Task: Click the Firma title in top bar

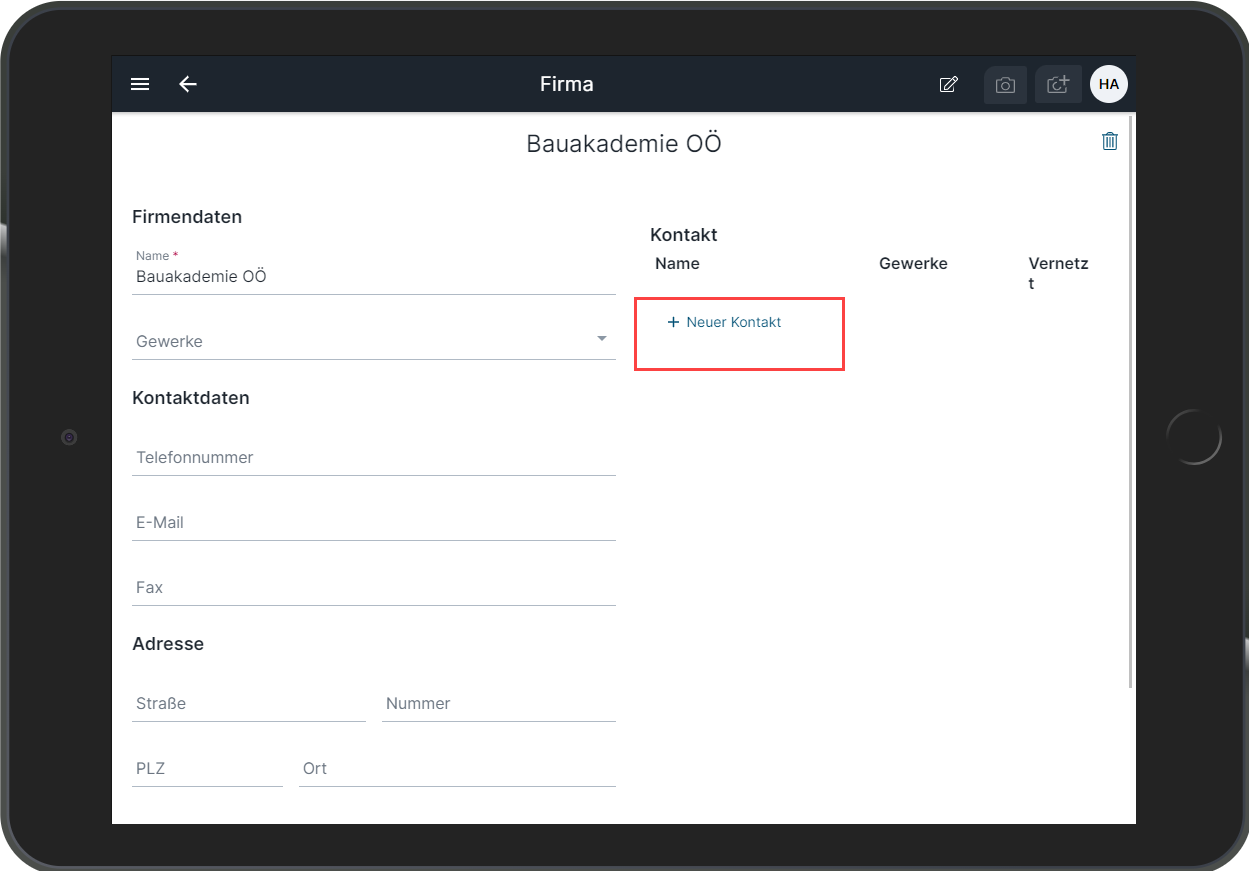Action: (567, 84)
